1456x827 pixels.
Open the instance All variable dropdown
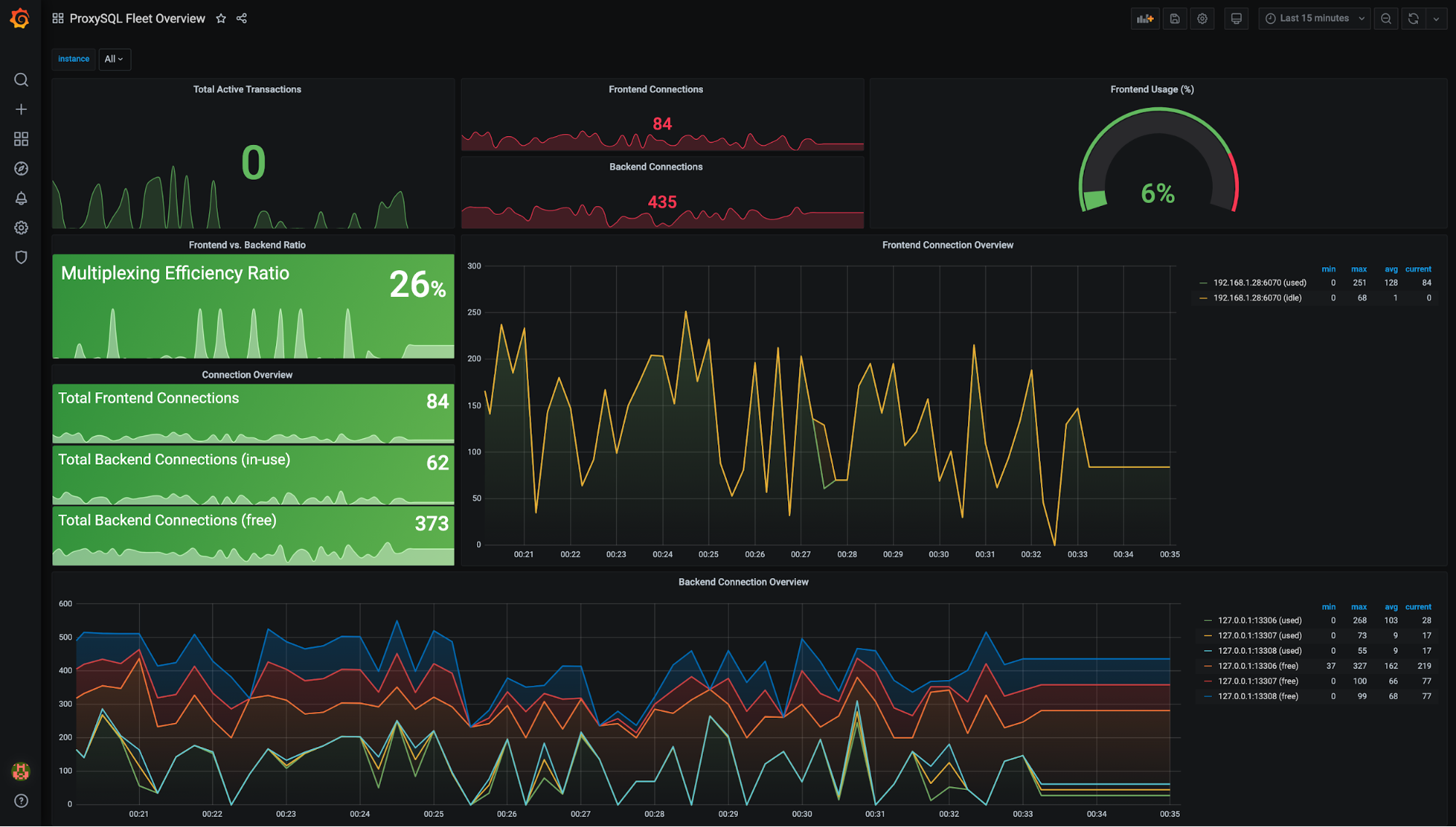pyautogui.click(x=114, y=59)
